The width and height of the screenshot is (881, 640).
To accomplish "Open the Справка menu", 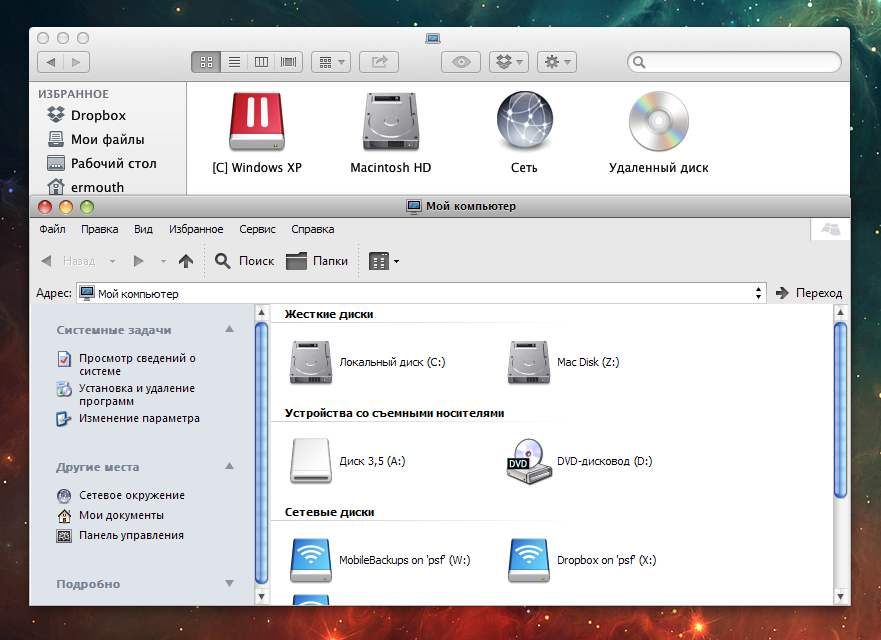I will pyautogui.click(x=312, y=229).
